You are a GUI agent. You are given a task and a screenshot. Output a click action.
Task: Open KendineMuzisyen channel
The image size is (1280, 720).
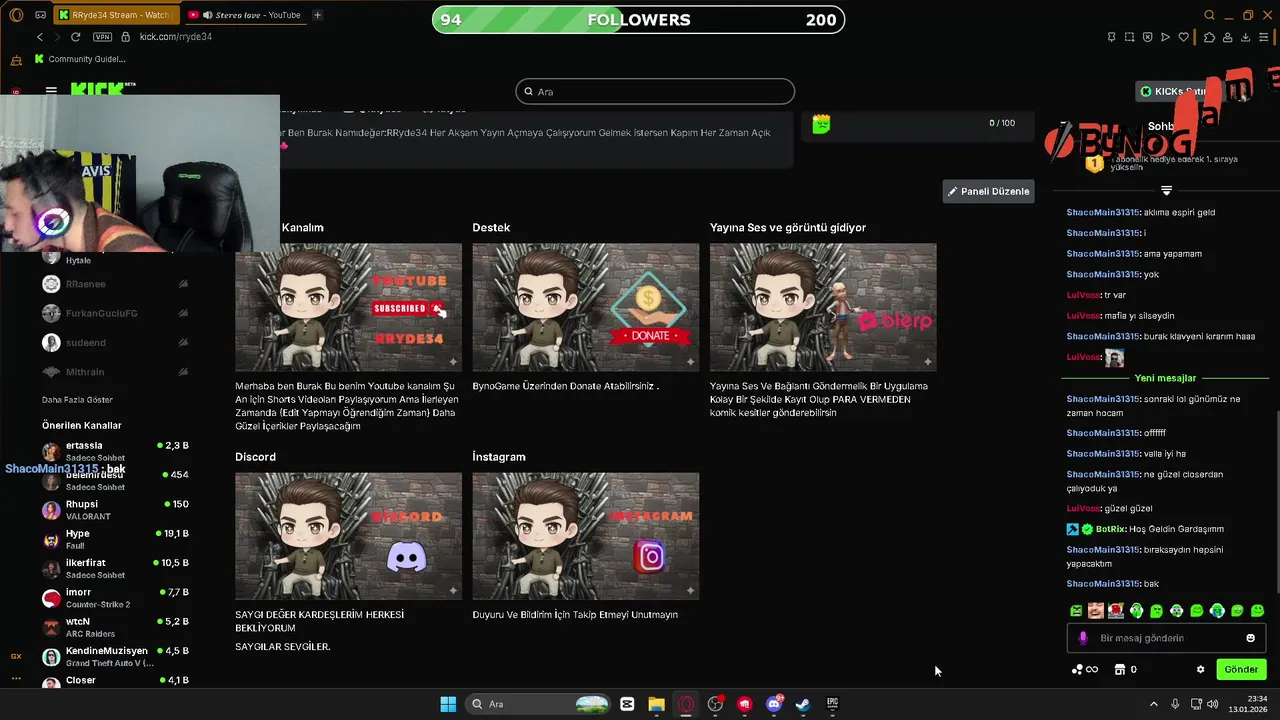click(115, 656)
